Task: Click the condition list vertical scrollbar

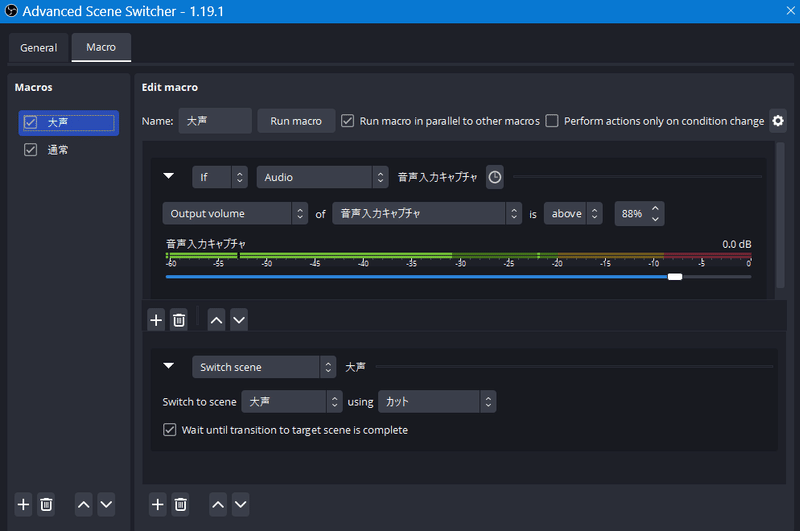Action: click(x=780, y=215)
